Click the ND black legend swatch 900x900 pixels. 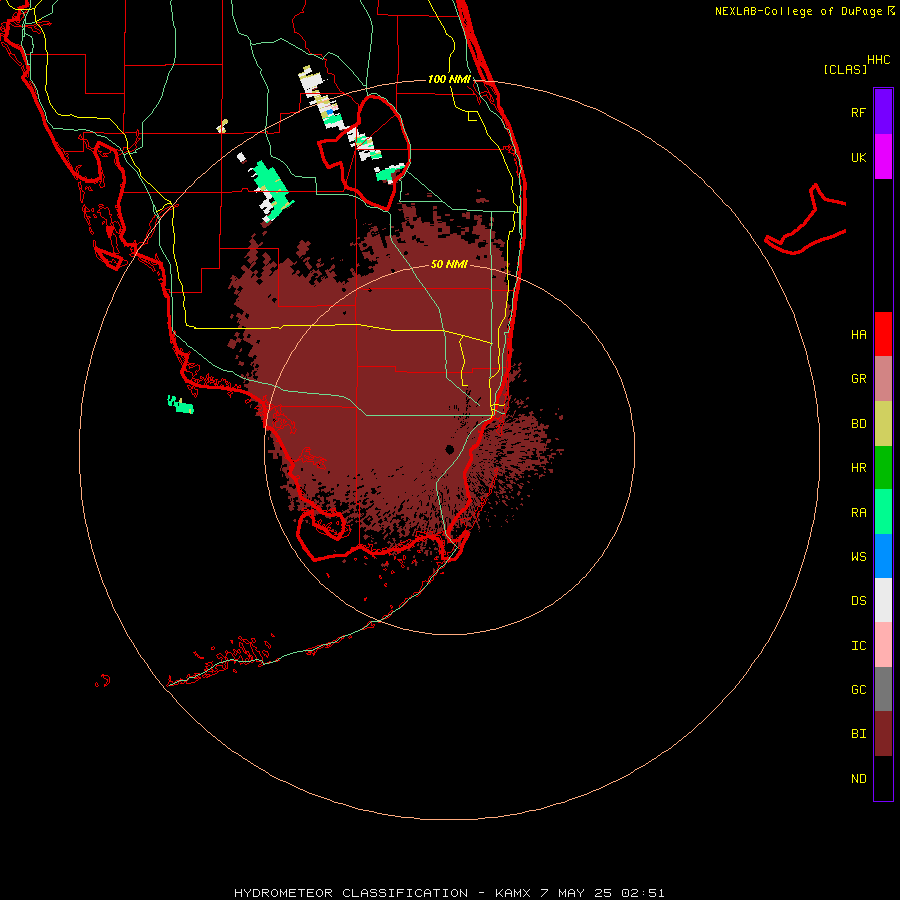[883, 778]
